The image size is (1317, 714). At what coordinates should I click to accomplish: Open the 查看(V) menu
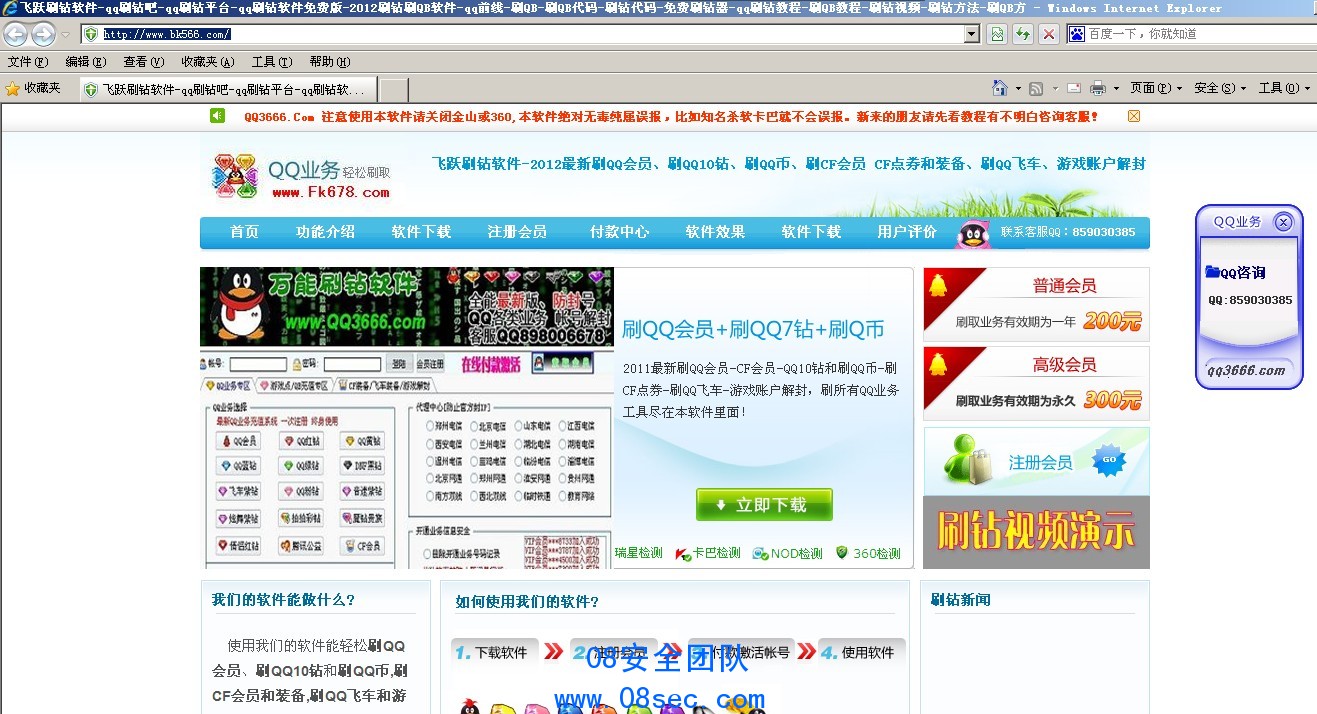[144, 62]
